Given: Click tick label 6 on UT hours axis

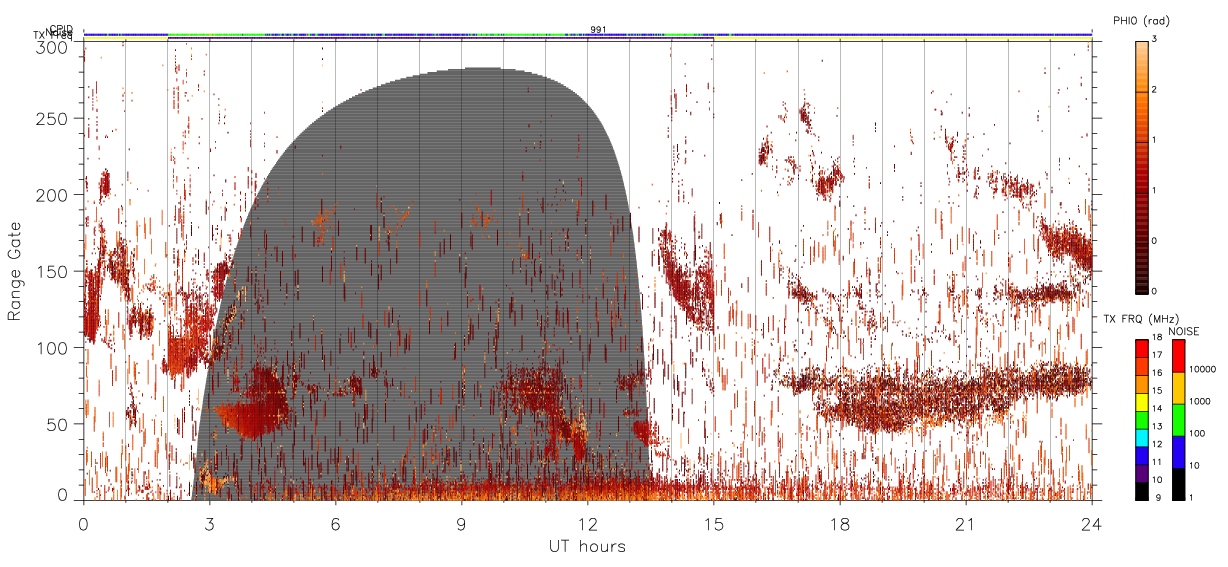Looking at the screenshot, I should pyautogui.click(x=336, y=524).
